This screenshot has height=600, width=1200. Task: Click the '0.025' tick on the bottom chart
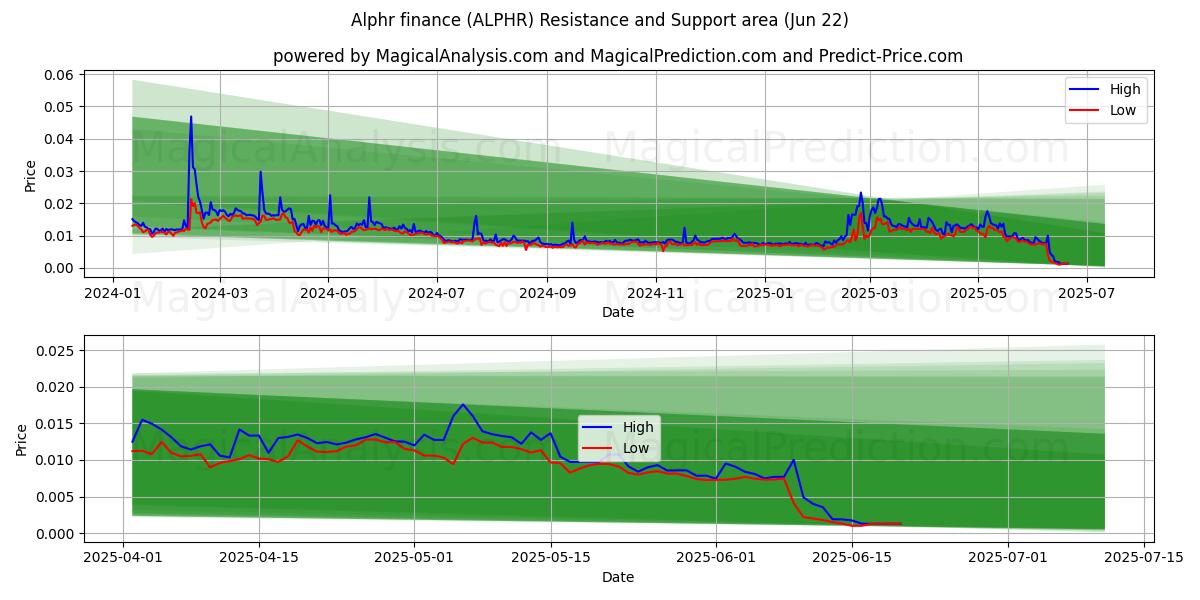57,351
